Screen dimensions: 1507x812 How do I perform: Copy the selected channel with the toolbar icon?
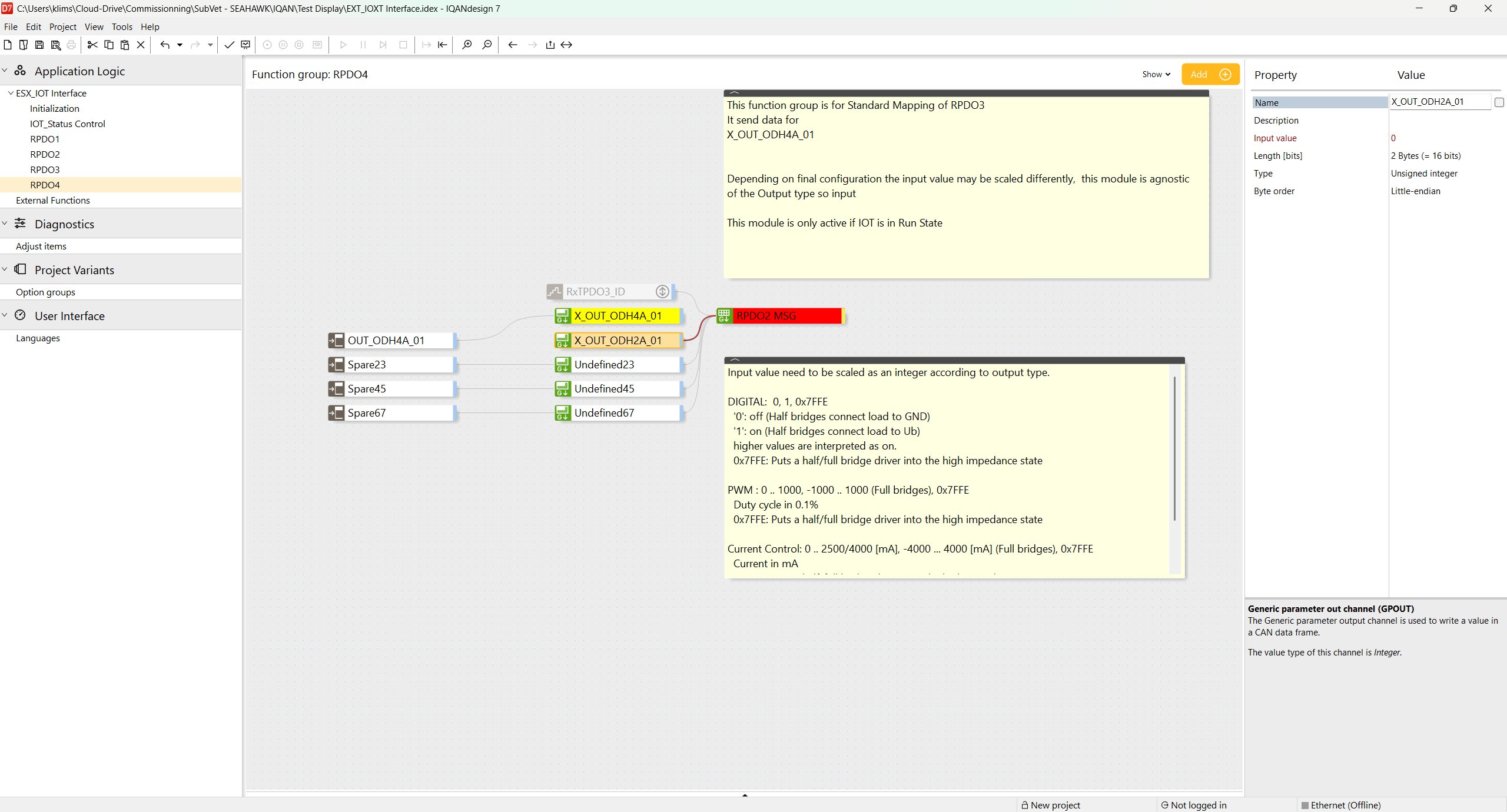tap(109, 45)
